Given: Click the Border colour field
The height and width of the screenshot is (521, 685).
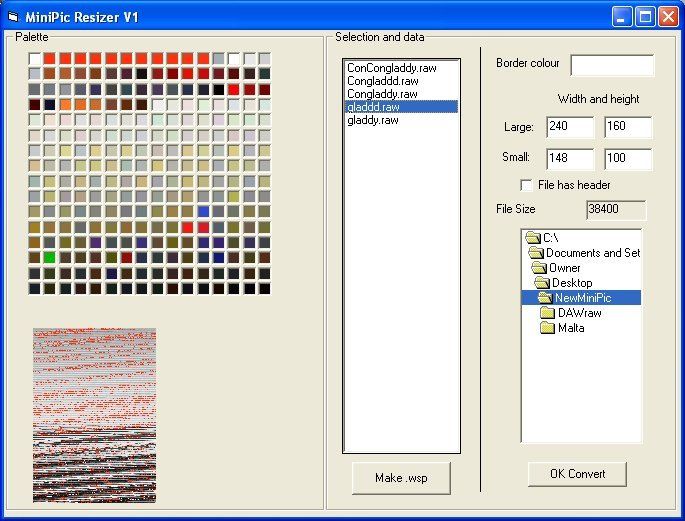Looking at the screenshot, I should pyautogui.click(x=612, y=66).
